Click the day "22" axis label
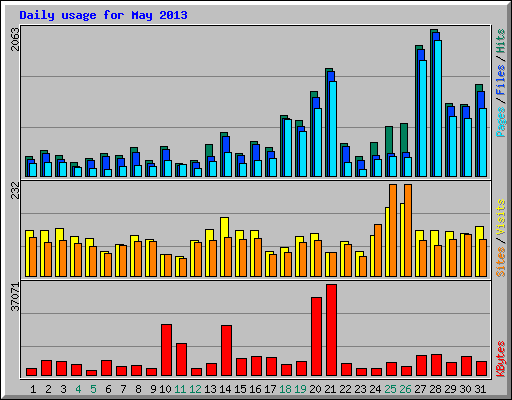The image size is (512, 400). (x=345, y=389)
